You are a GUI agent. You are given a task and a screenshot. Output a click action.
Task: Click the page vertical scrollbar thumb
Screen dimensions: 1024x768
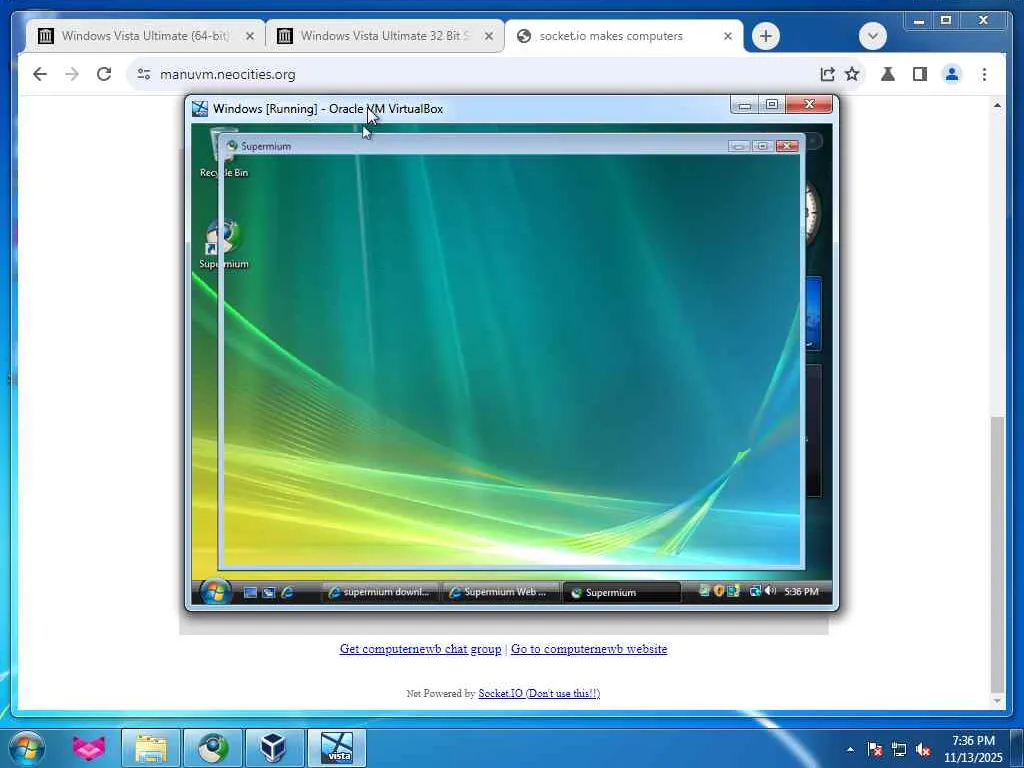click(997, 555)
